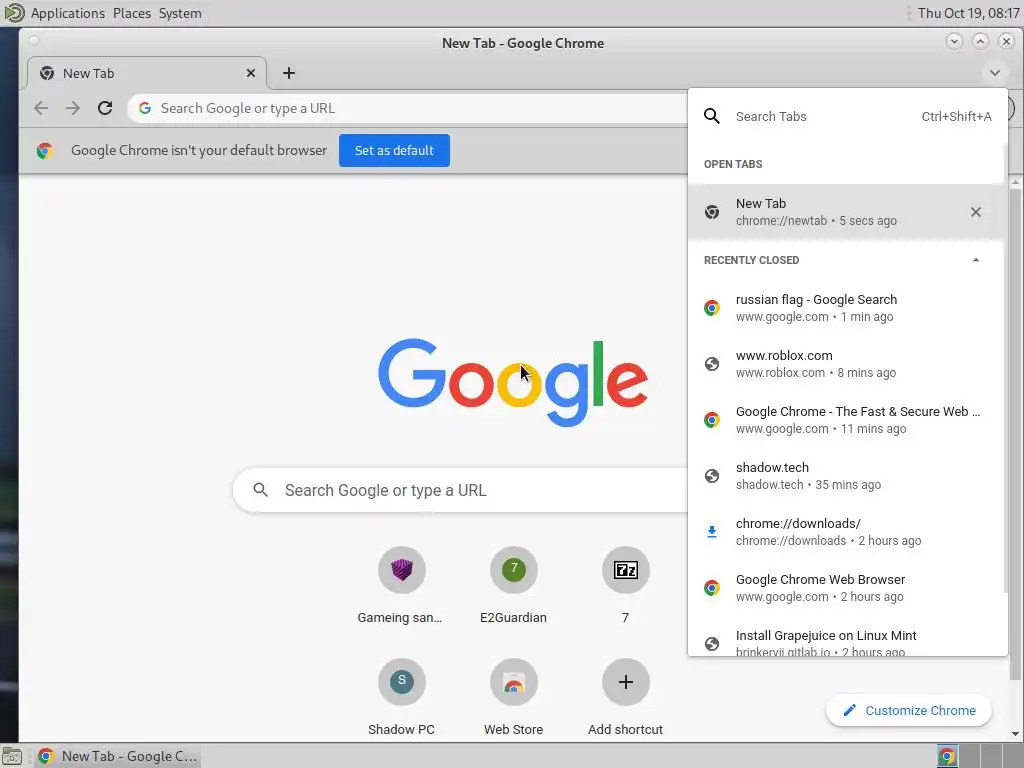Click the window menu button in title bar
The height and width of the screenshot is (768, 1024).
[34, 42]
